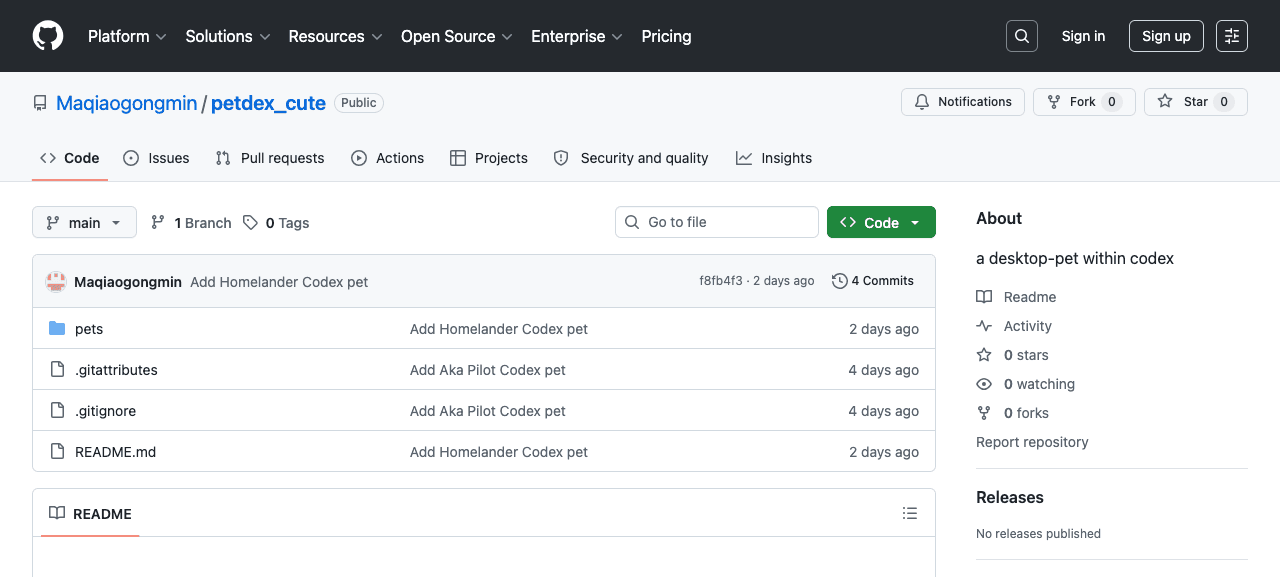Image resolution: width=1280 pixels, height=577 pixels.
Task: Open the README outline list icon
Action: [910, 513]
